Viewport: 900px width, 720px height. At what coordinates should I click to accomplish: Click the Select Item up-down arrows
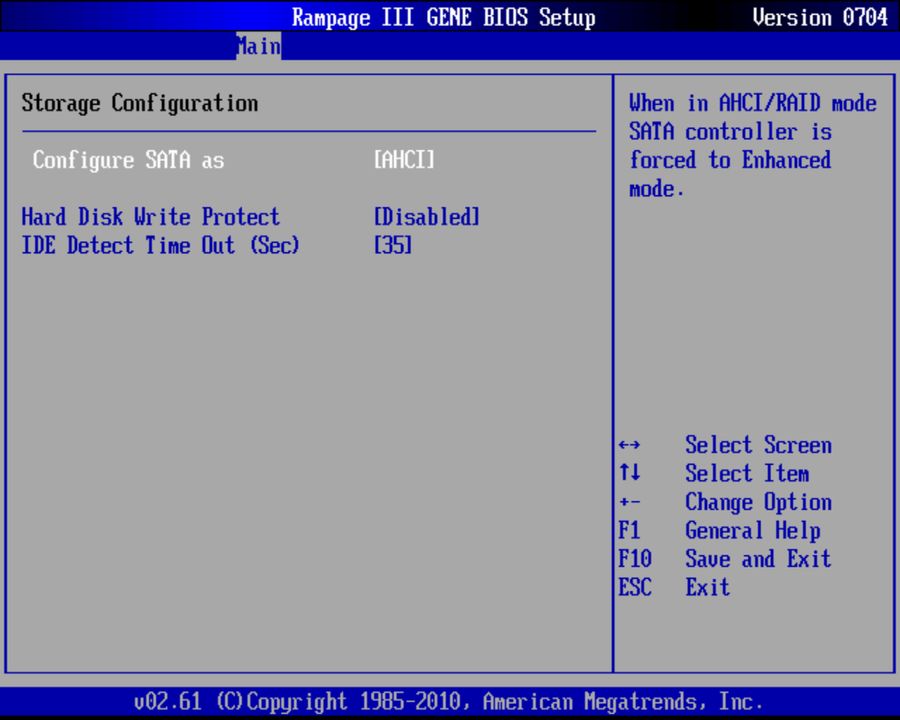[630, 473]
